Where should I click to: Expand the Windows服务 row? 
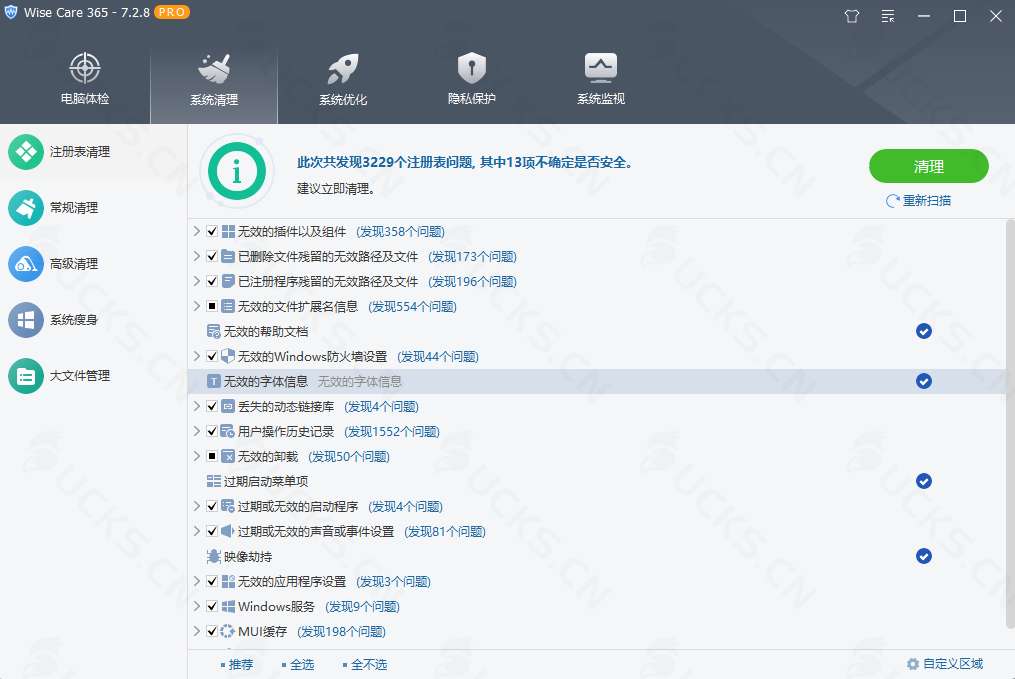(197, 607)
